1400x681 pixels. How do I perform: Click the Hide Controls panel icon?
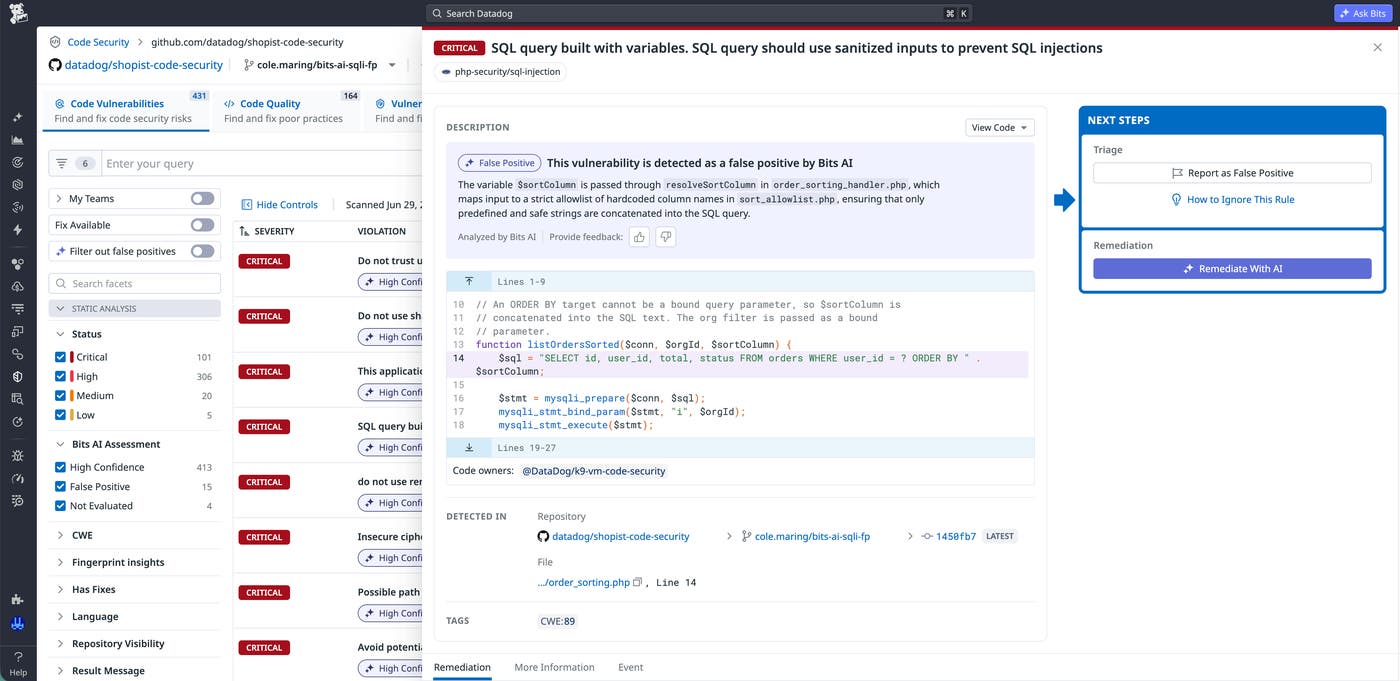(x=247, y=204)
